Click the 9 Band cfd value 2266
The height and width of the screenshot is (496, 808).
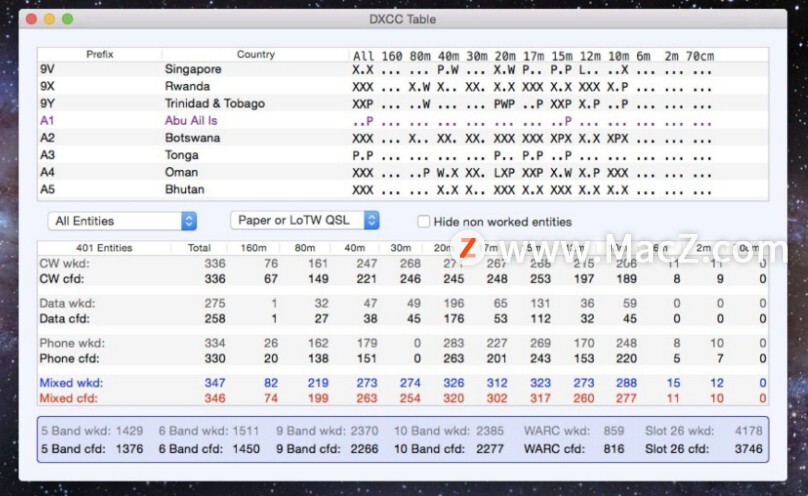click(x=364, y=449)
